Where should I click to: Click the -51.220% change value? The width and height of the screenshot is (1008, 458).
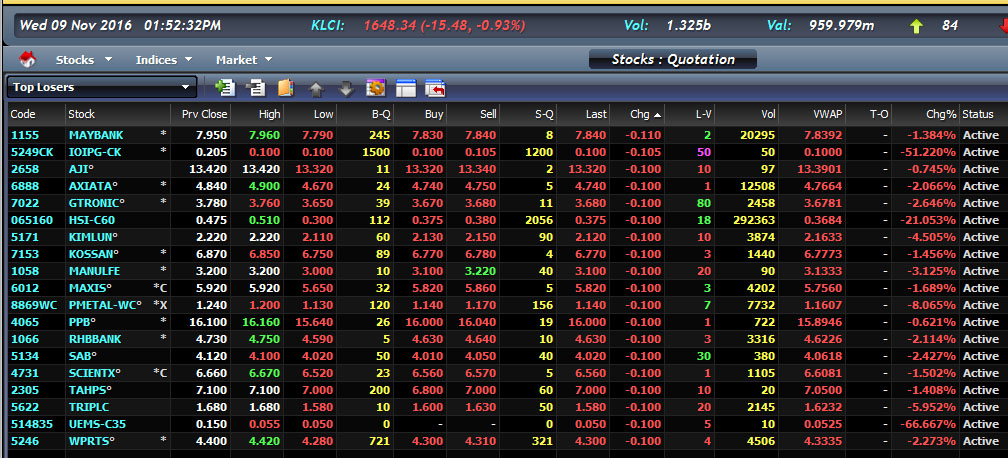coord(927,152)
